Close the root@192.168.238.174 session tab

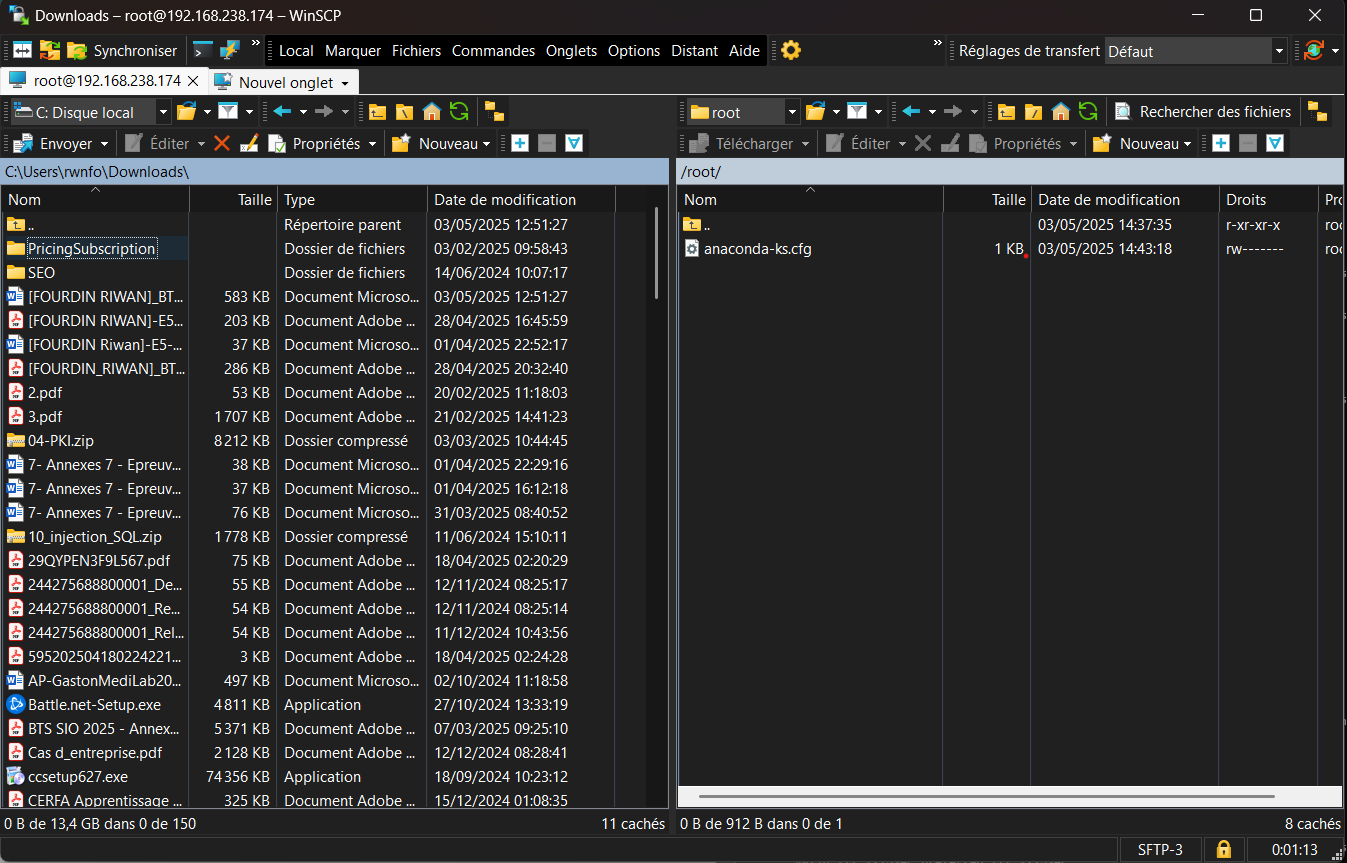point(193,81)
